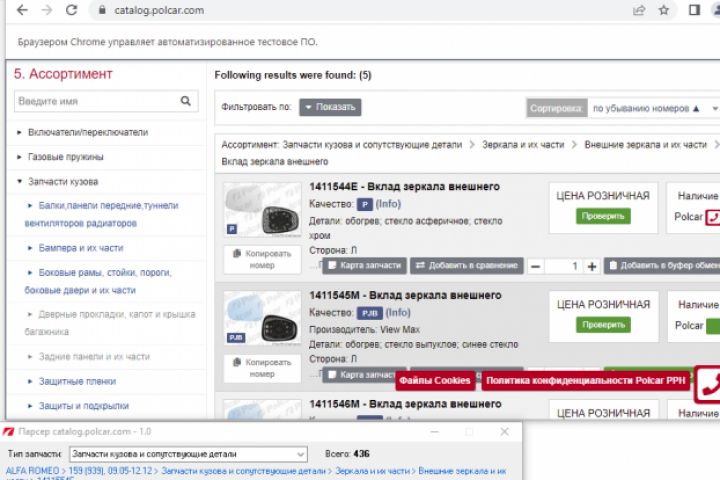This screenshot has width=720, height=480.
Task: Expand Включатели/переключатели category
Action: [x=88, y=132]
